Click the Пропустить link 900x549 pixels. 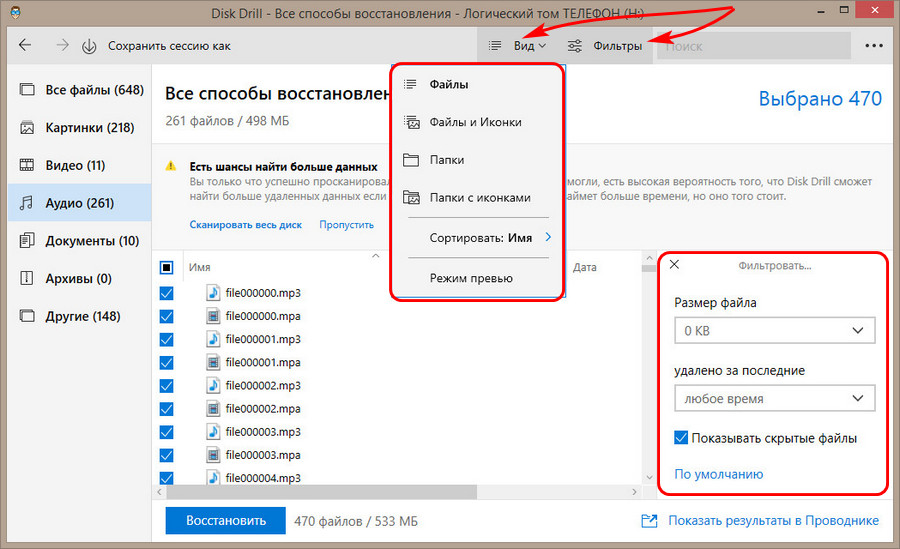coord(346,225)
